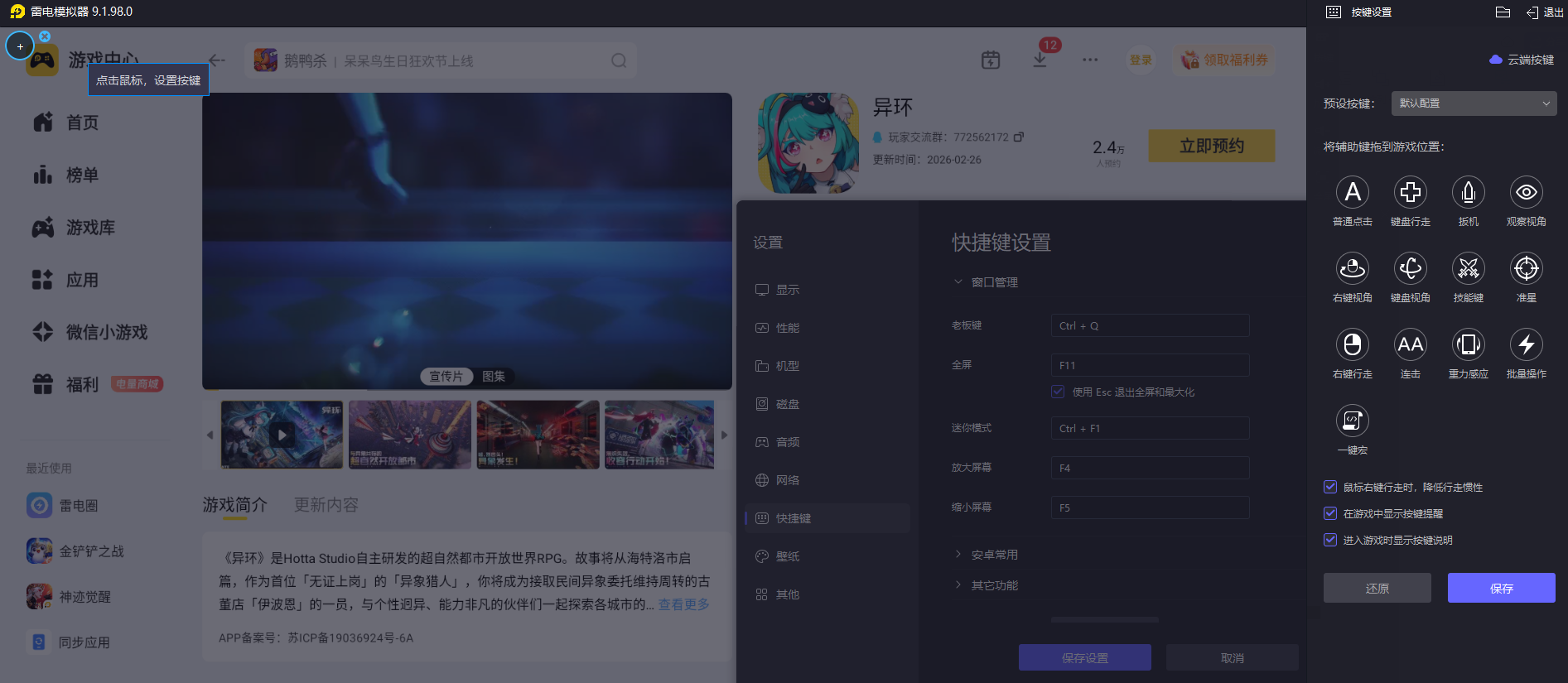This screenshot has height=683, width=1568.
Task: Toggle 使用 Esc 退出全屏和最大化 checkbox
Action: pyautogui.click(x=1058, y=392)
